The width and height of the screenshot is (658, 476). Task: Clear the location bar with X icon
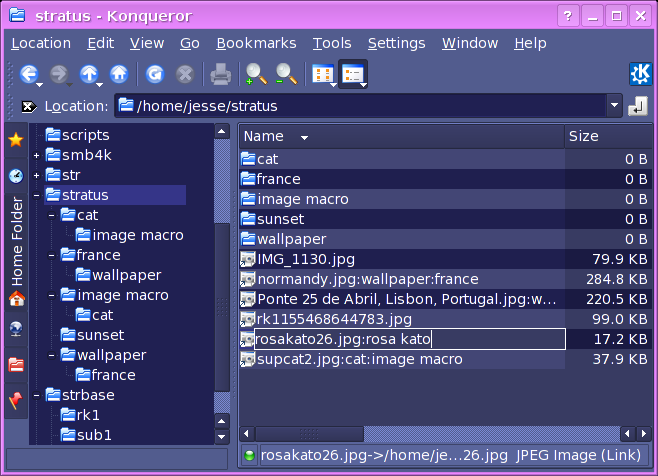pos(29,107)
